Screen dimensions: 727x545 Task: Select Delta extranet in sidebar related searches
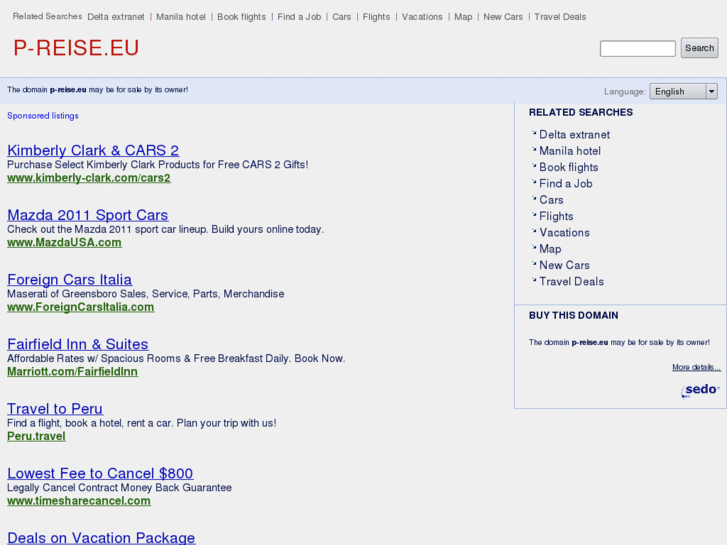(574, 135)
